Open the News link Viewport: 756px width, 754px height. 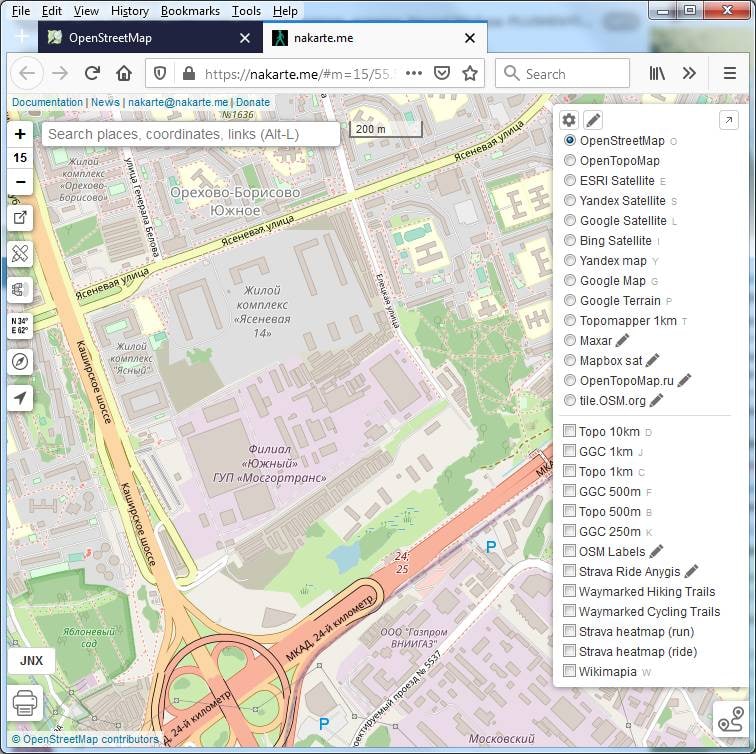coord(105,102)
